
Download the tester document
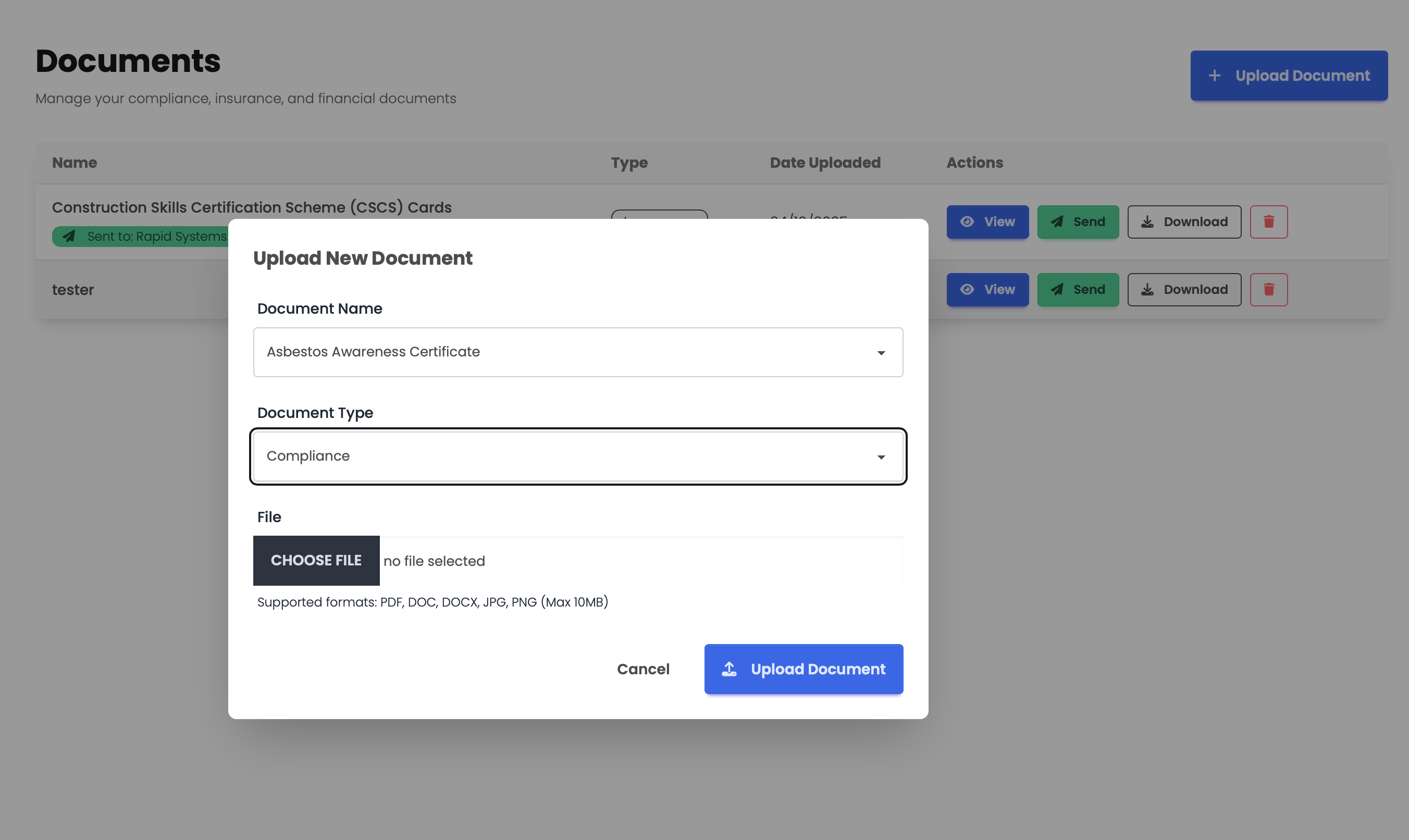coord(1184,289)
